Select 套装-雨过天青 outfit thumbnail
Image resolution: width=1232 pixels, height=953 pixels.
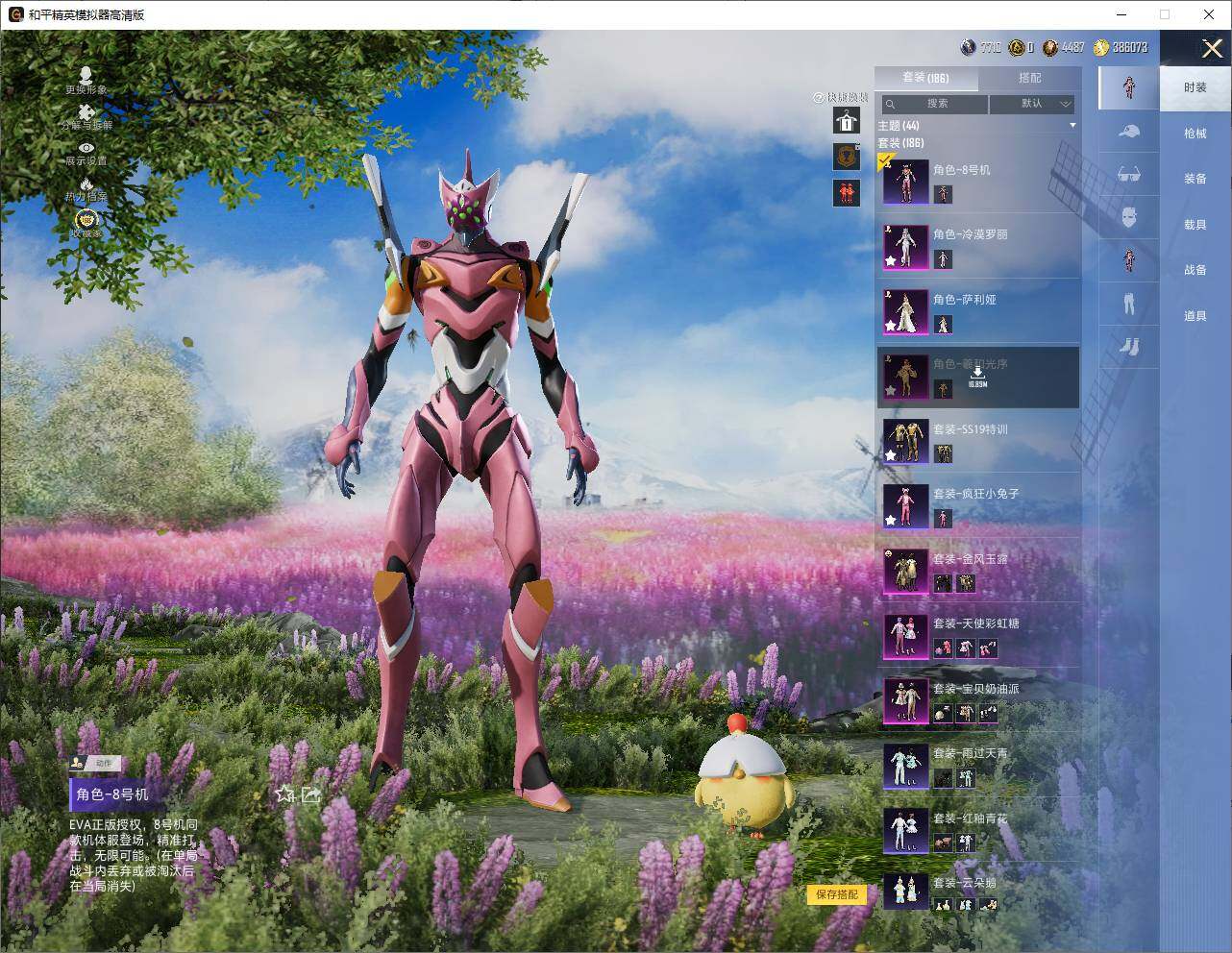coord(906,766)
